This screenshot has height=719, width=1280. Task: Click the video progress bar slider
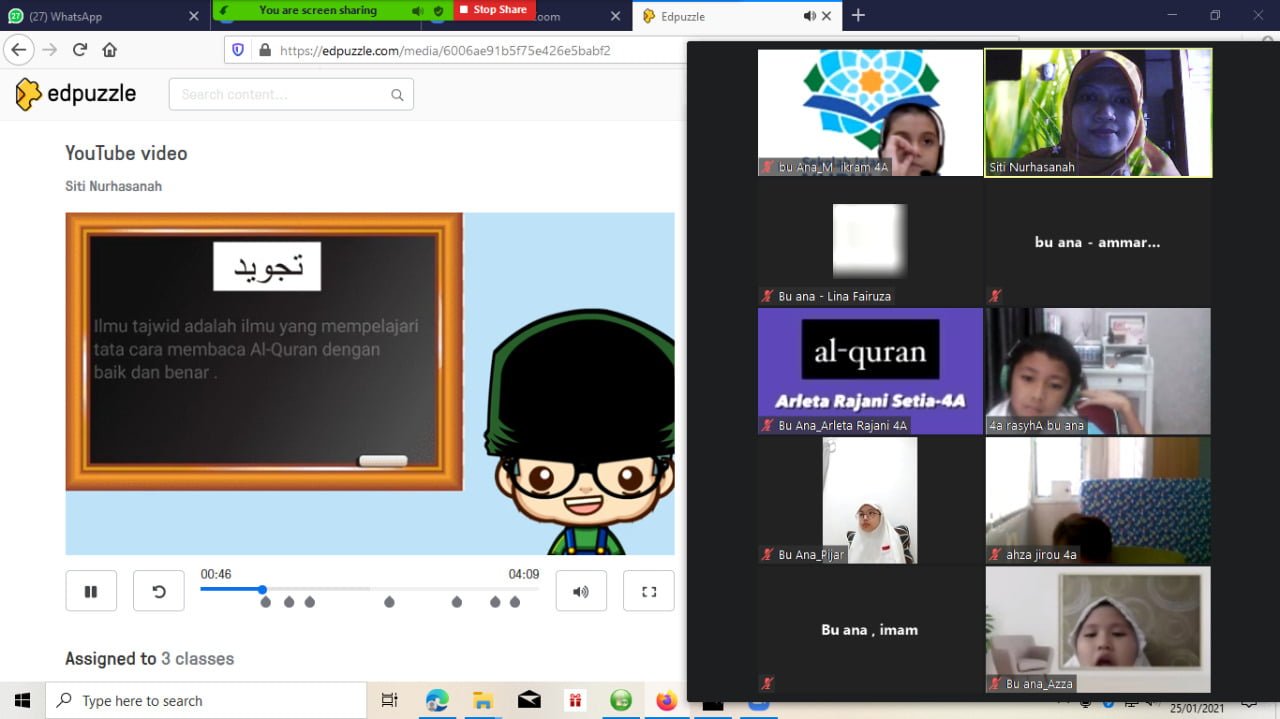point(262,589)
